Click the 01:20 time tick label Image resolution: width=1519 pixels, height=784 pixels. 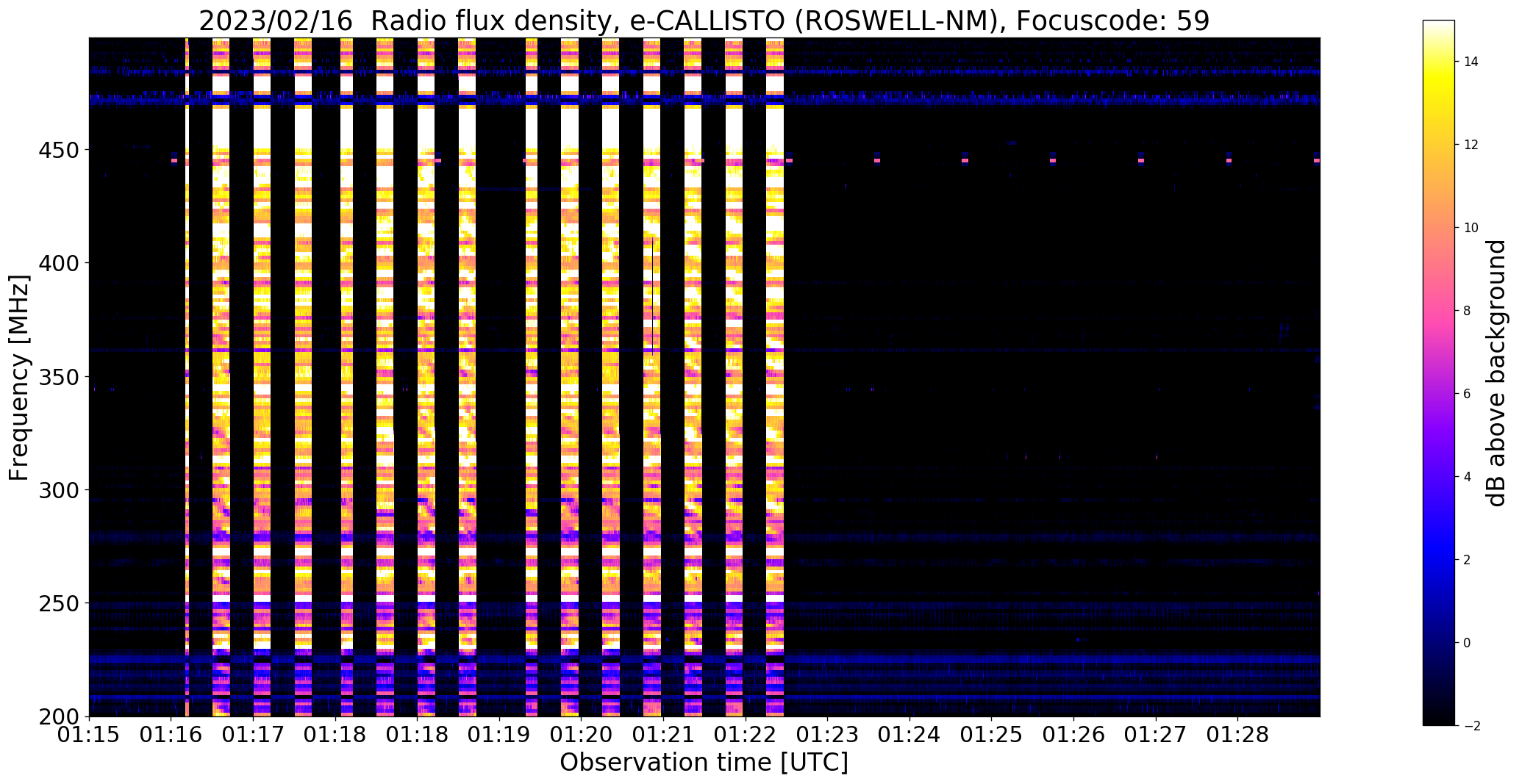pos(582,735)
